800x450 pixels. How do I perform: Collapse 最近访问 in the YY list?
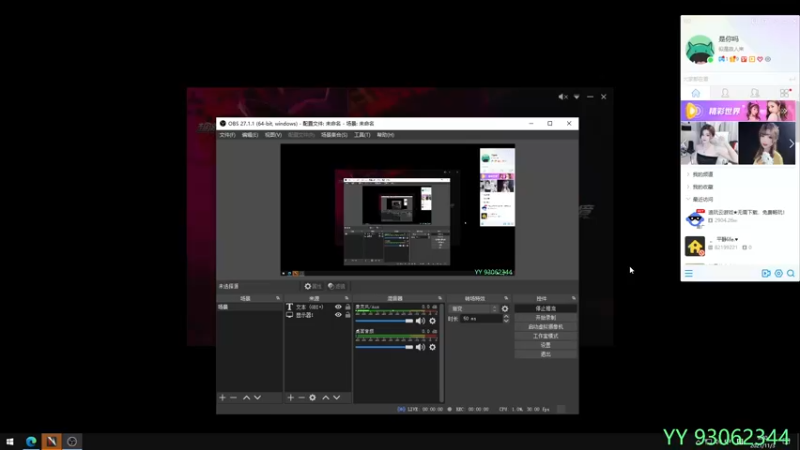(688, 199)
